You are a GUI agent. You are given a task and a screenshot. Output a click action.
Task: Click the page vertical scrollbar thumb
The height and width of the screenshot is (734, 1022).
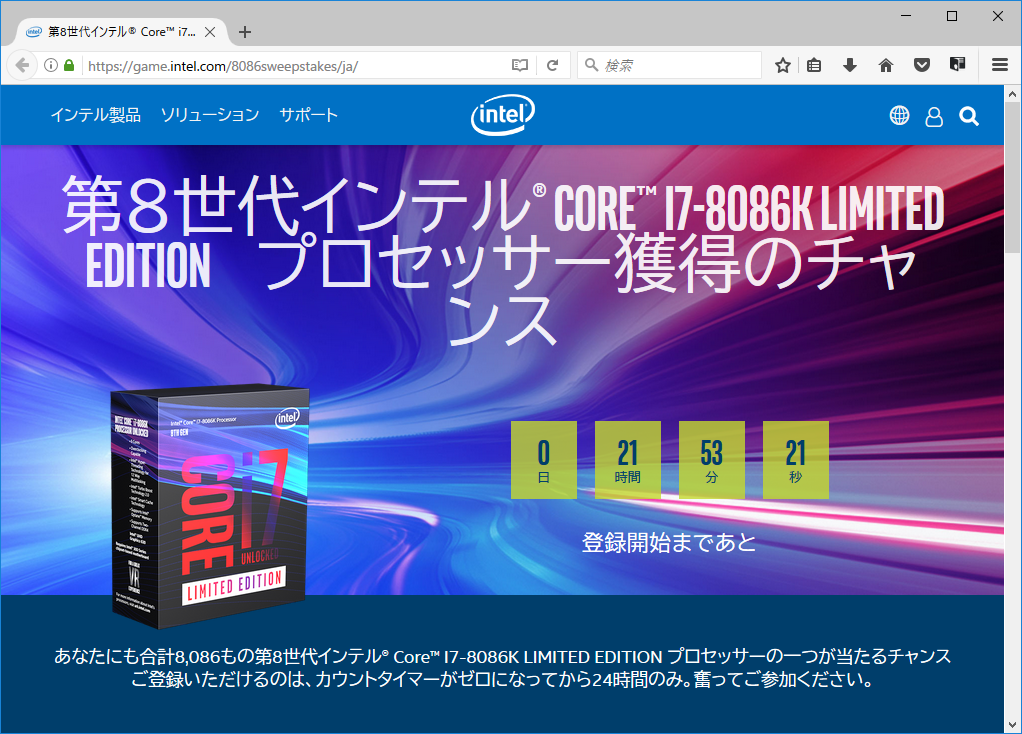click(1012, 177)
